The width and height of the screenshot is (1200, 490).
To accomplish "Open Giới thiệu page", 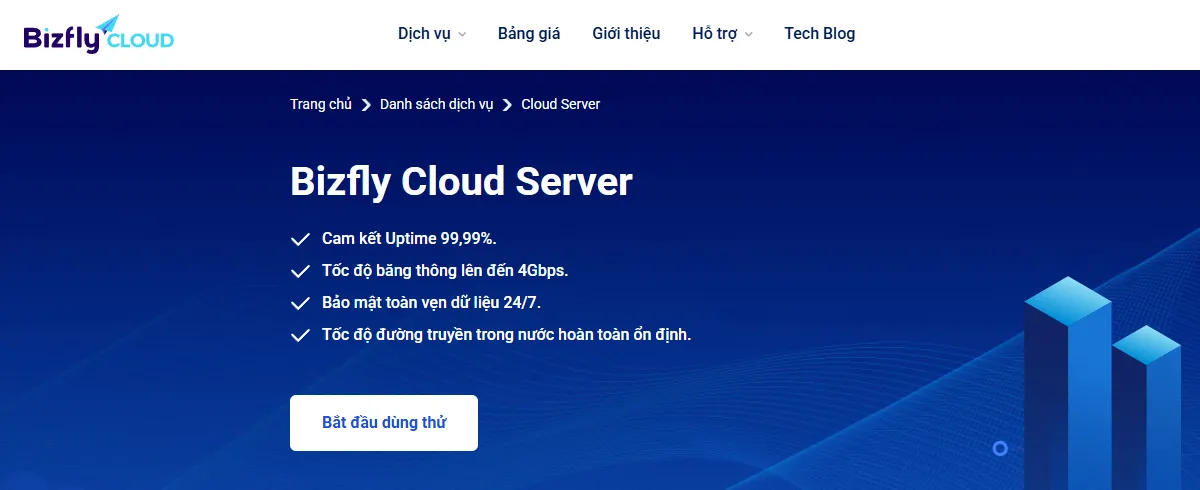I will 626,33.
